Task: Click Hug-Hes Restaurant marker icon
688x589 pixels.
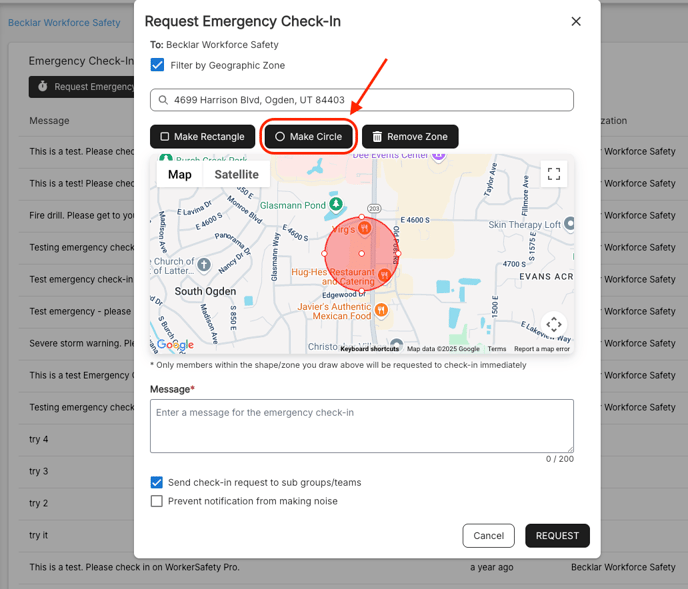Action: [x=384, y=275]
